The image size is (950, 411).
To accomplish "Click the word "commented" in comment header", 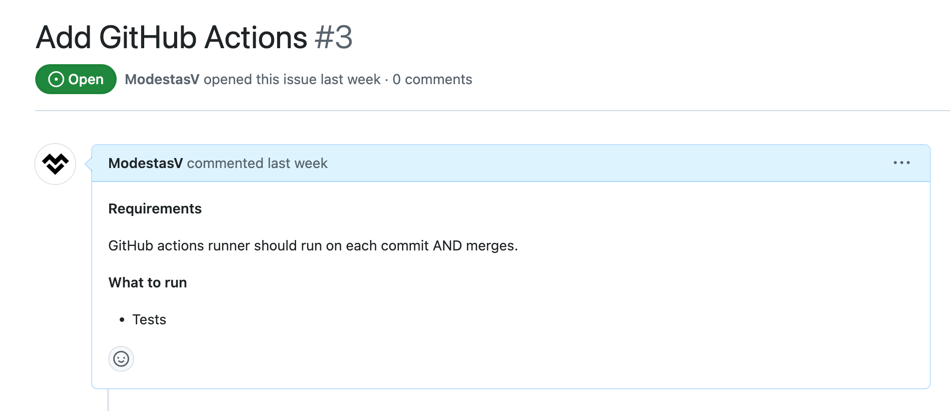I will [225, 163].
